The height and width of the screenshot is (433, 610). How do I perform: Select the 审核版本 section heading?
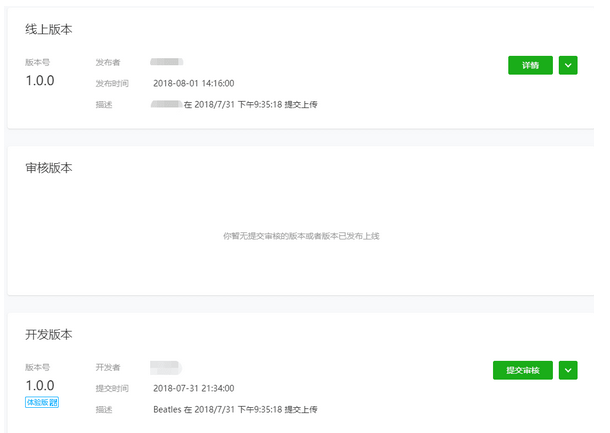(x=49, y=168)
